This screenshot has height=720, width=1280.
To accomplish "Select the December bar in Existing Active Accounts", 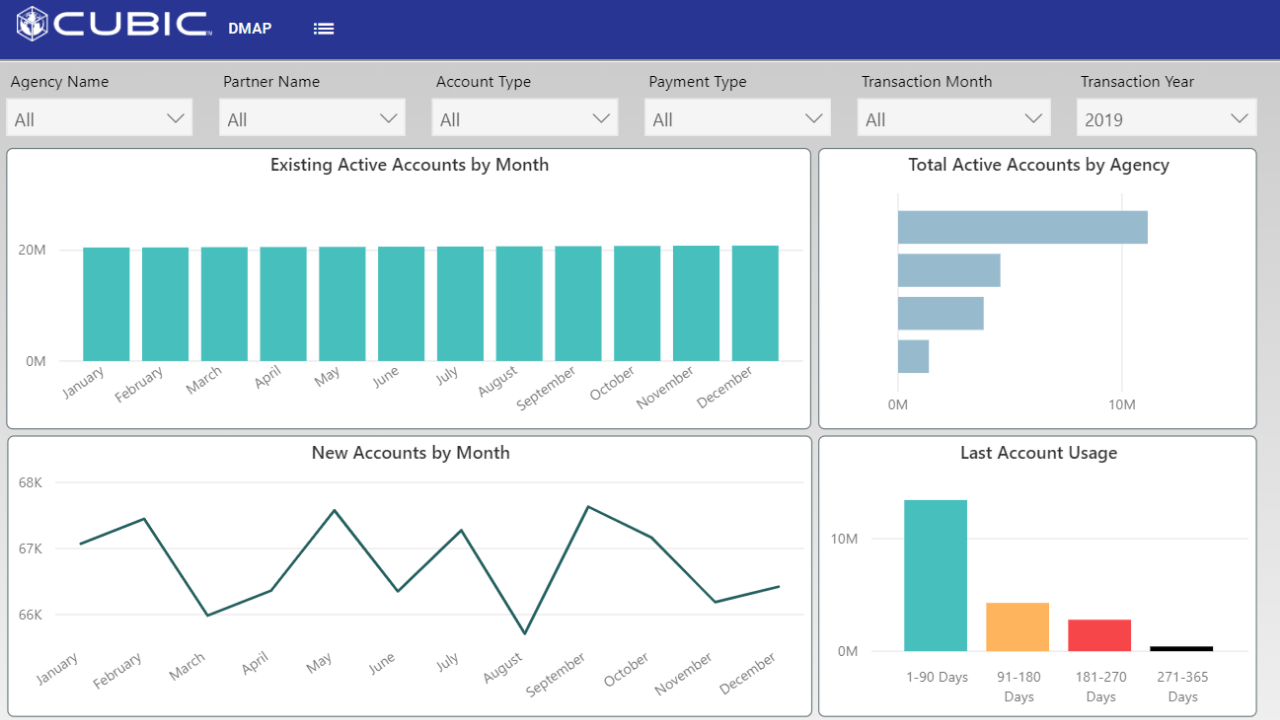I will pos(755,303).
